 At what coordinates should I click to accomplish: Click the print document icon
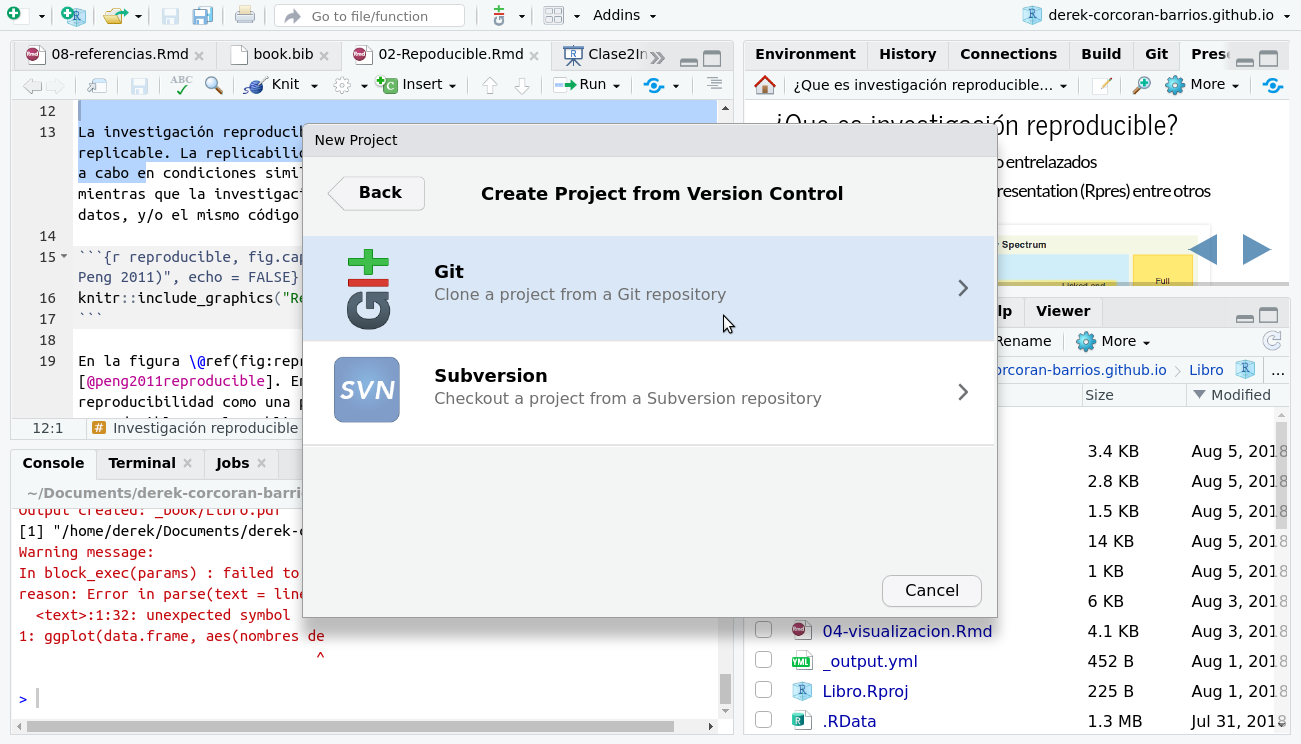(x=245, y=16)
